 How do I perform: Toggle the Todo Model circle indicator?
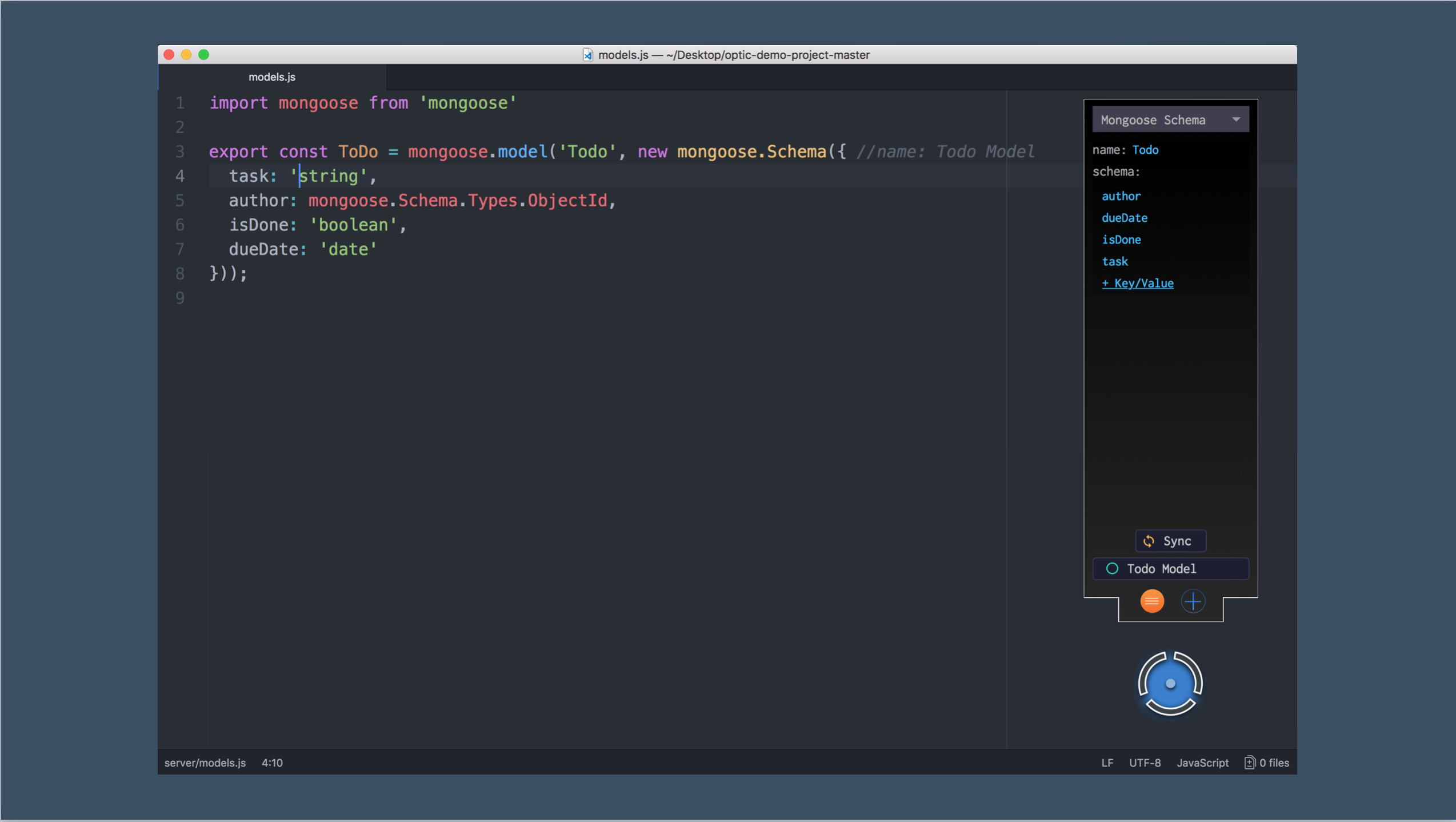click(1112, 569)
